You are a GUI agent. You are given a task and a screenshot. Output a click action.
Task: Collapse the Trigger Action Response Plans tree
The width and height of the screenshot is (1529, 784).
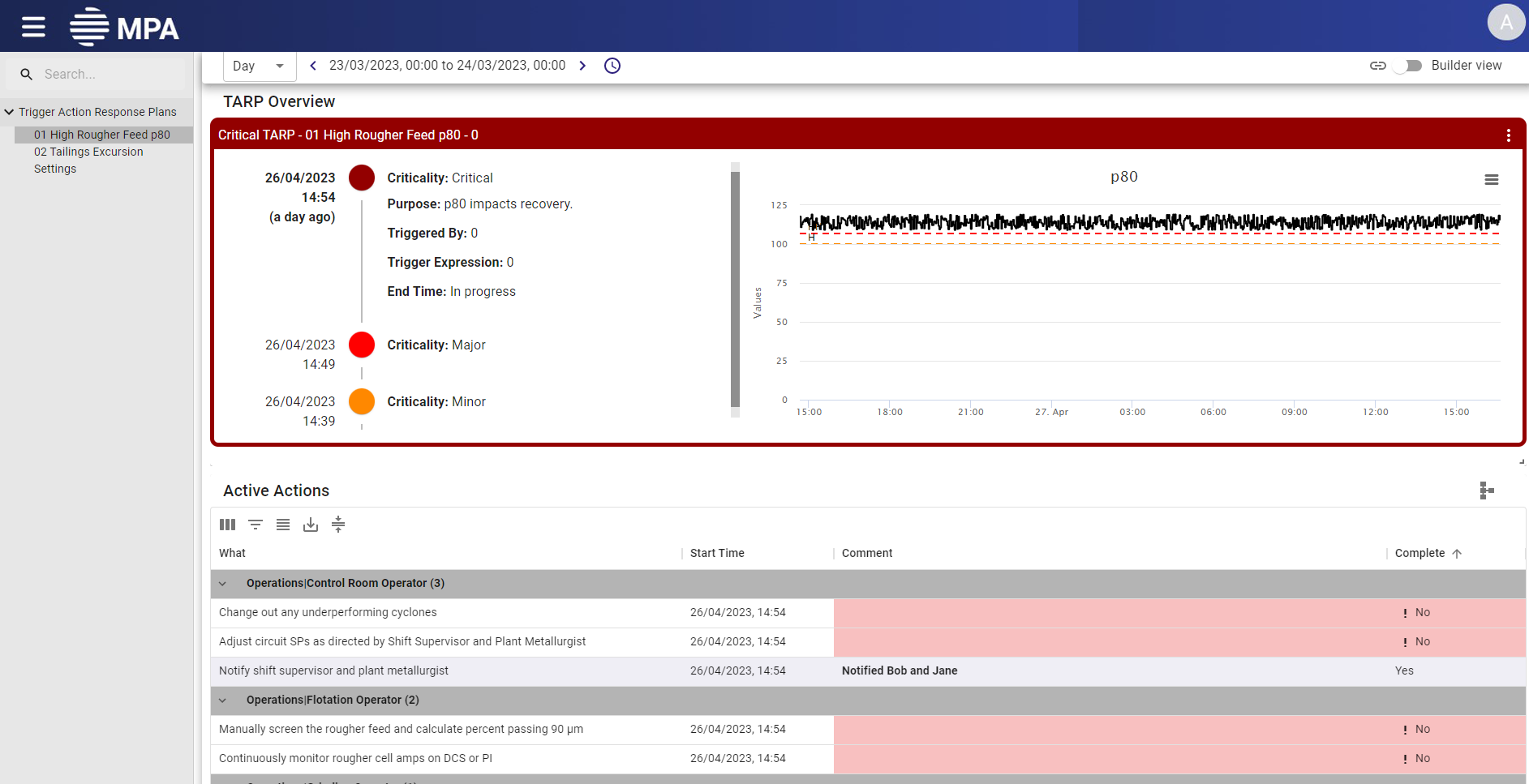9,112
